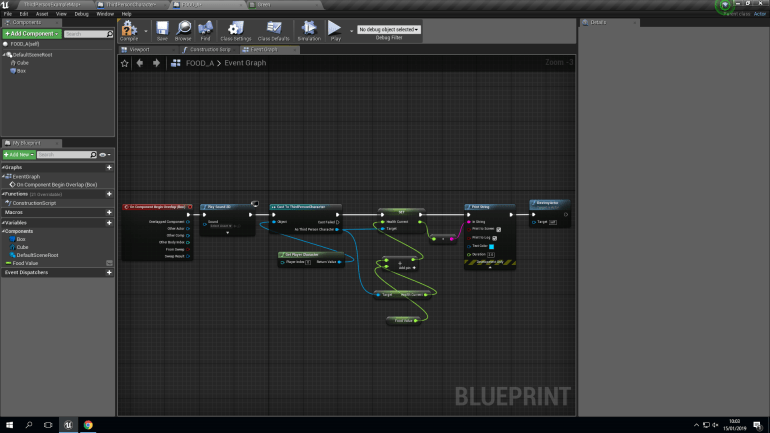The width and height of the screenshot is (770, 433).
Task: Add a new graph with Graphs plus
Action: [109, 167]
